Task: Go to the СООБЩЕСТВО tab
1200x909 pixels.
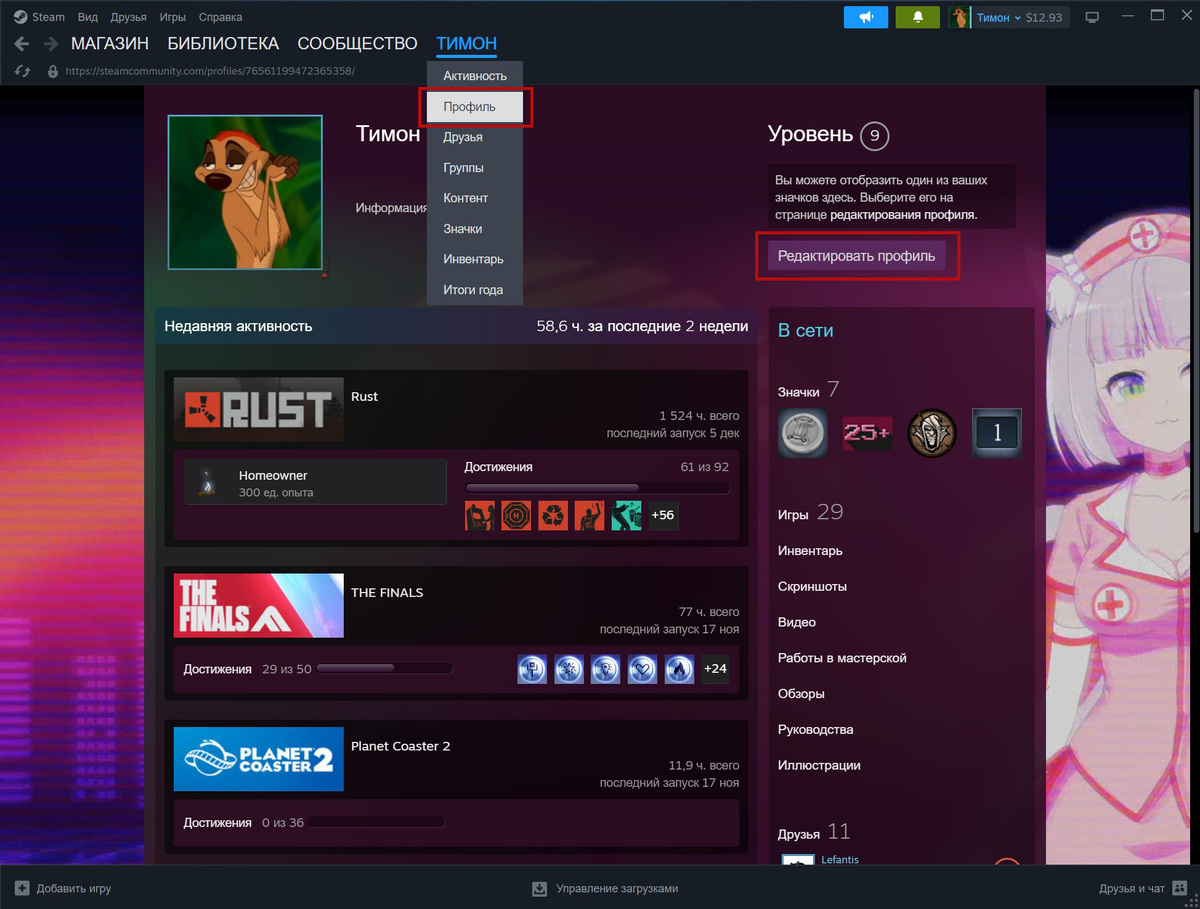Action: tap(357, 44)
